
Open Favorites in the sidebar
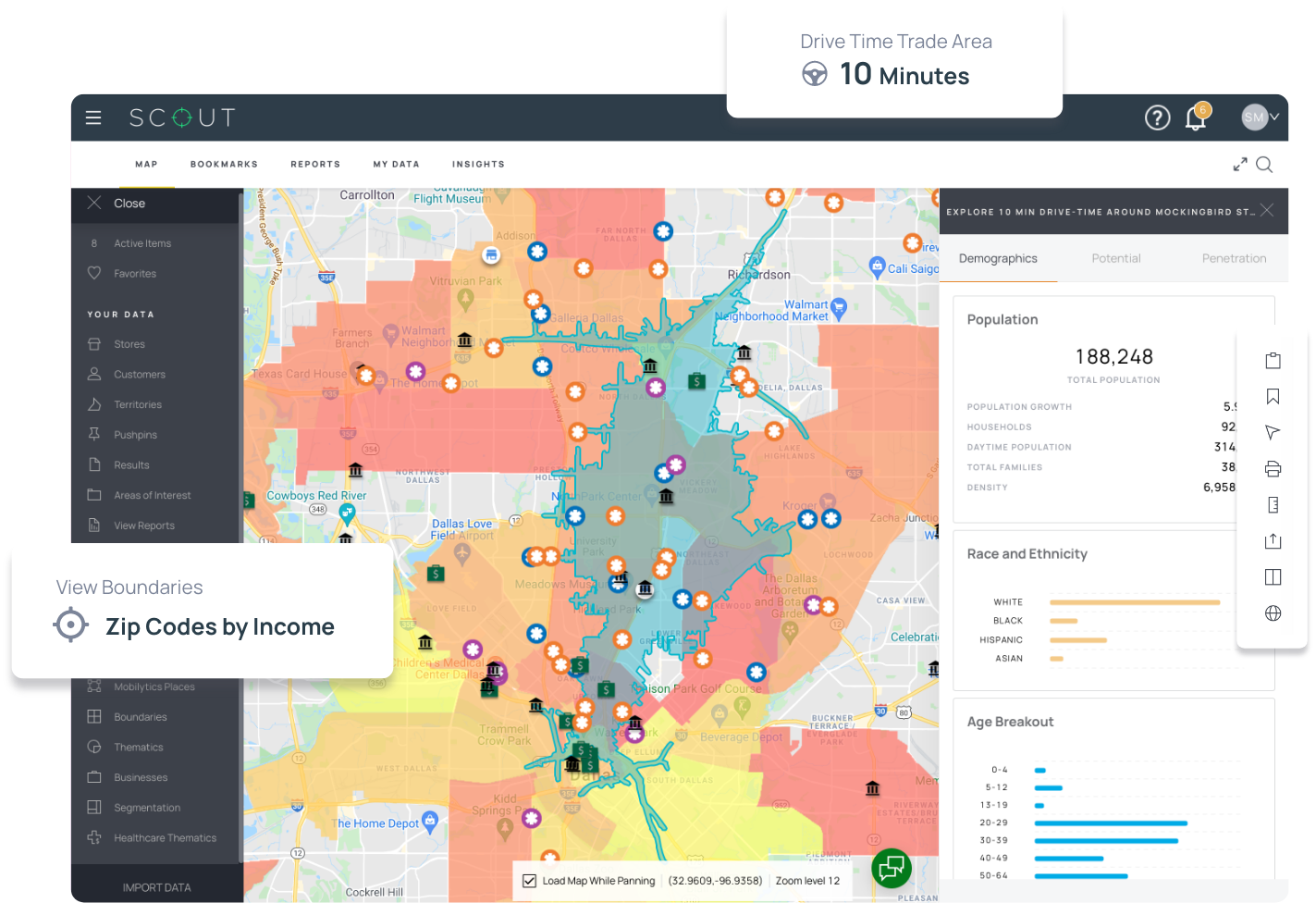tap(134, 274)
